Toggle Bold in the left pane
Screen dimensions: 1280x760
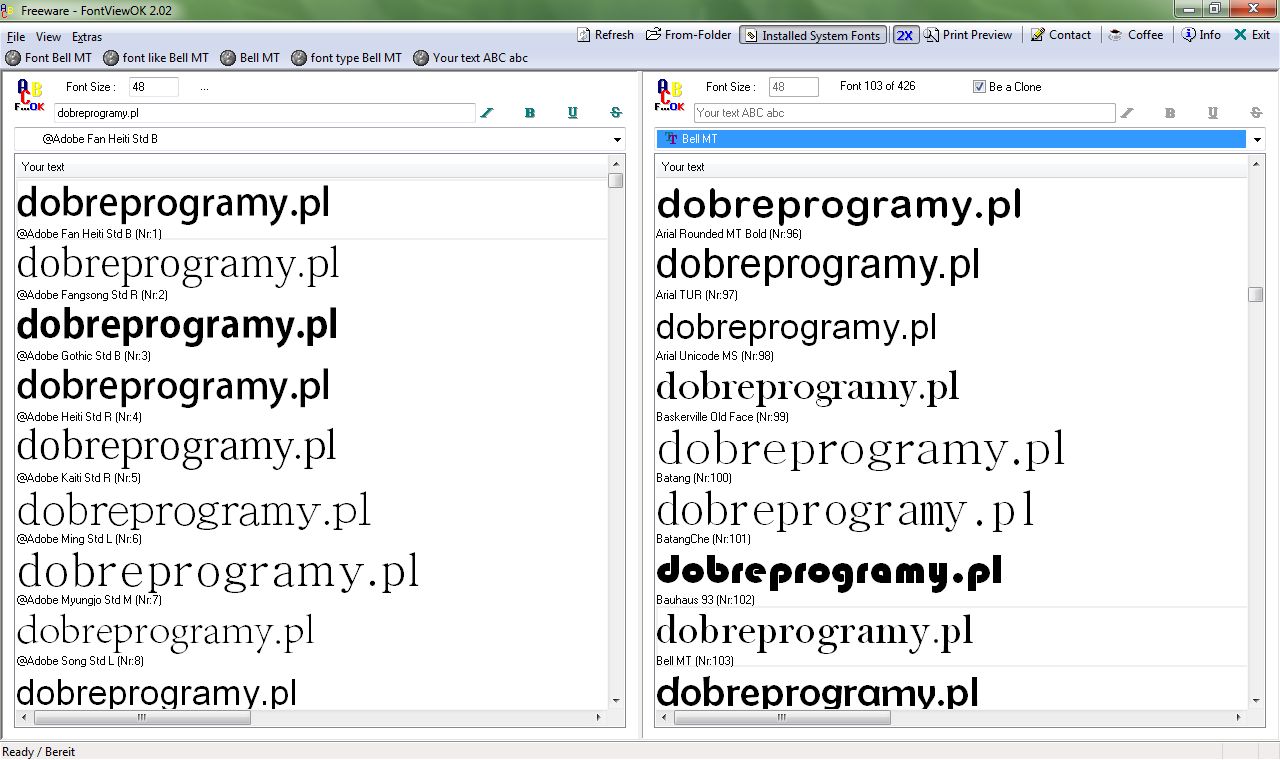(x=530, y=113)
